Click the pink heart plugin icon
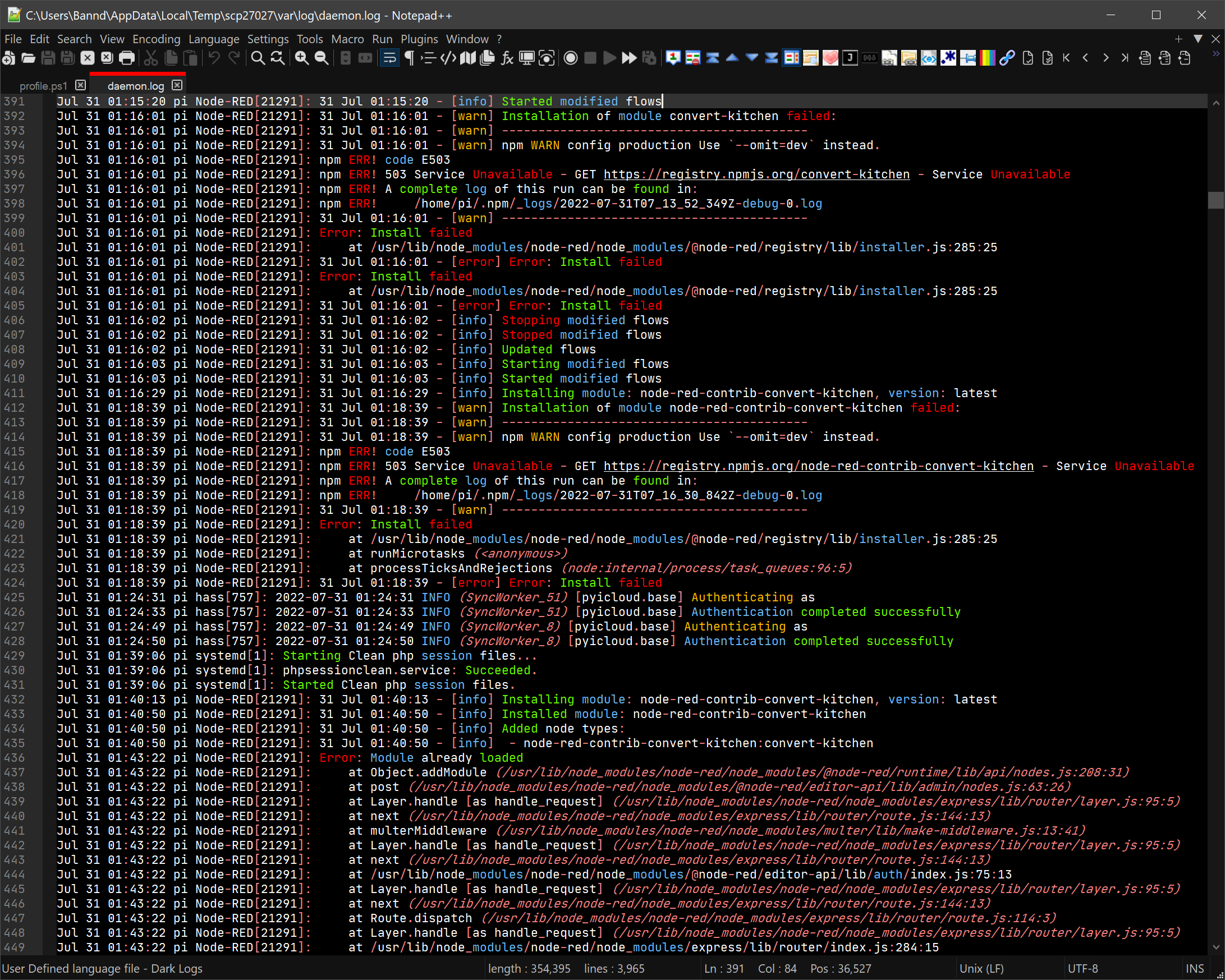Image resolution: width=1225 pixels, height=980 pixels. [x=830, y=58]
